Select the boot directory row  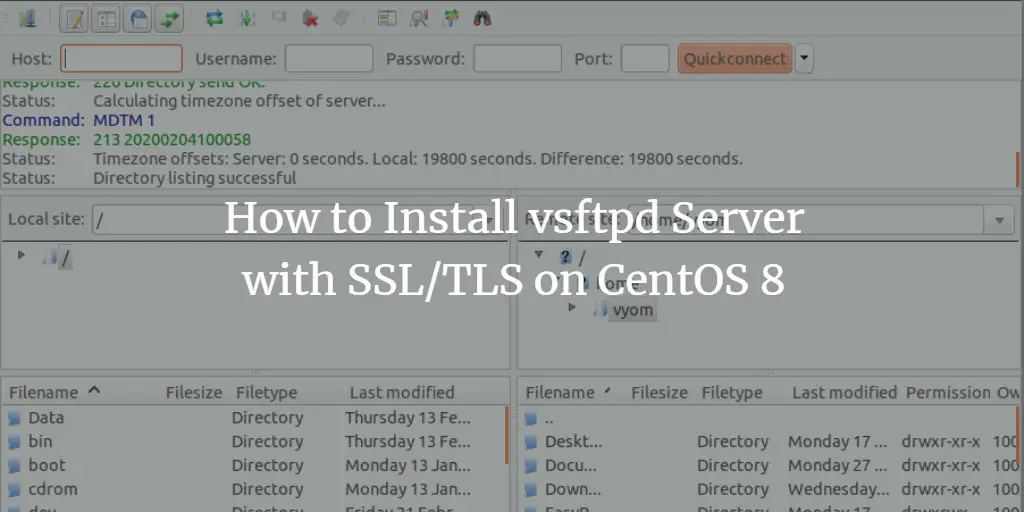(x=253, y=466)
